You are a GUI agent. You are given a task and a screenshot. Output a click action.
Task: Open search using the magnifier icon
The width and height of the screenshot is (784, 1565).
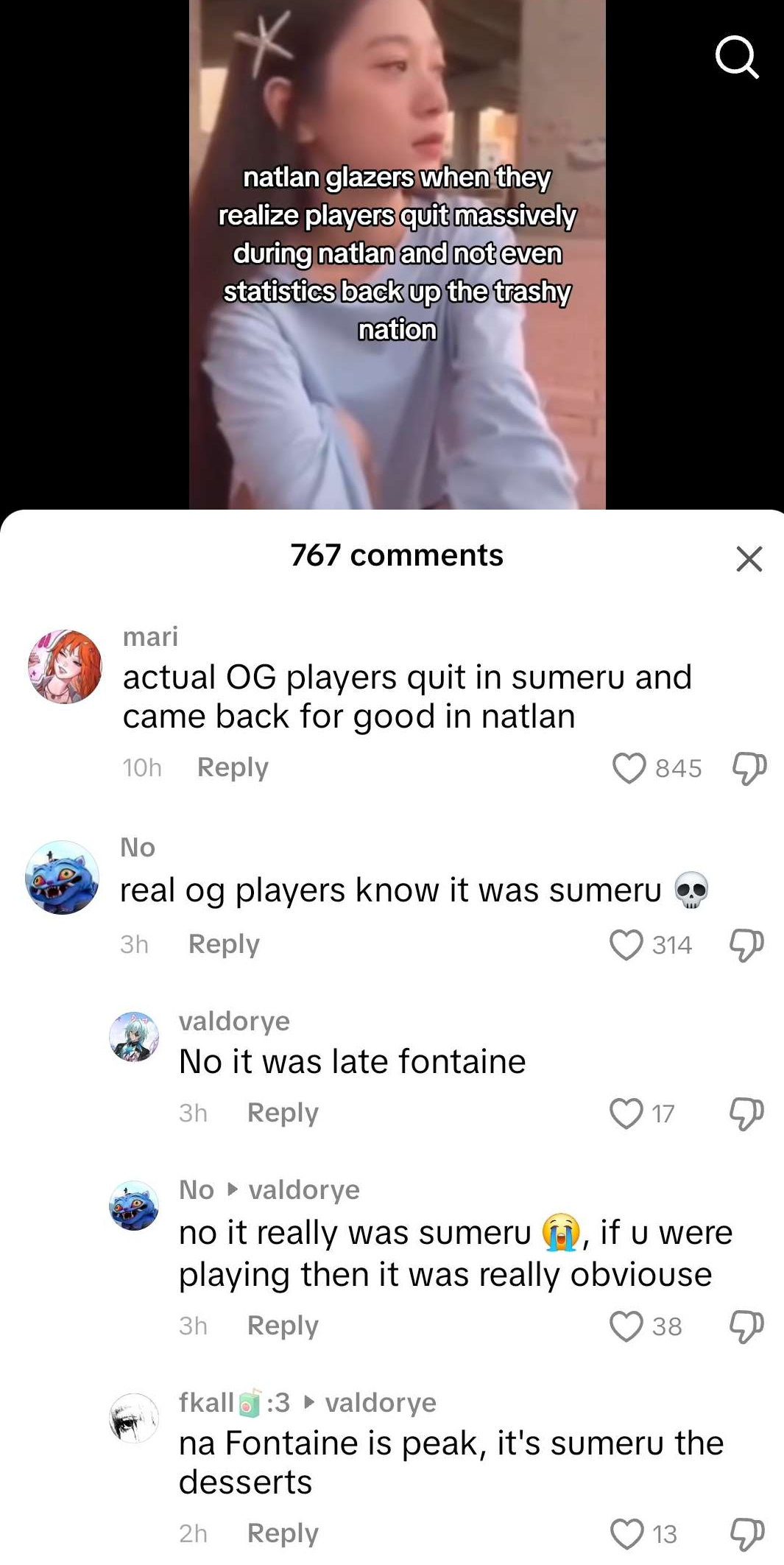(737, 57)
